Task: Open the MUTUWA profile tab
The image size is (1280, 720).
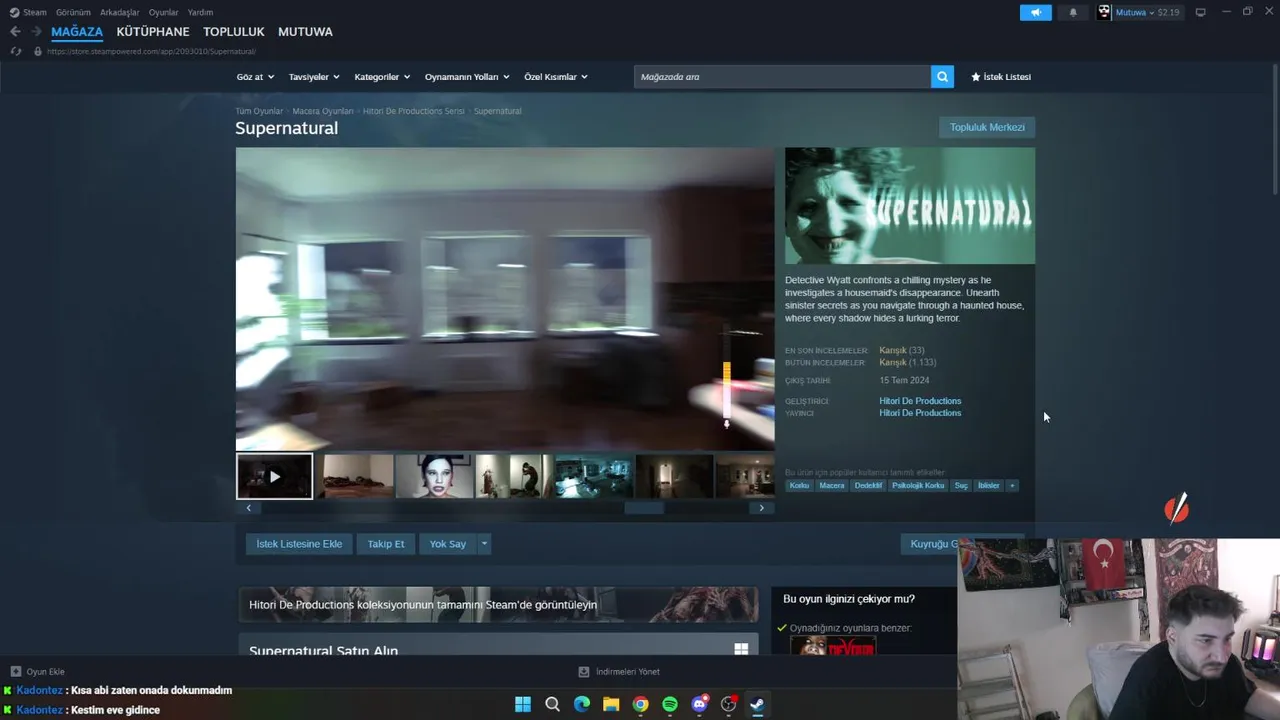Action: tap(305, 32)
